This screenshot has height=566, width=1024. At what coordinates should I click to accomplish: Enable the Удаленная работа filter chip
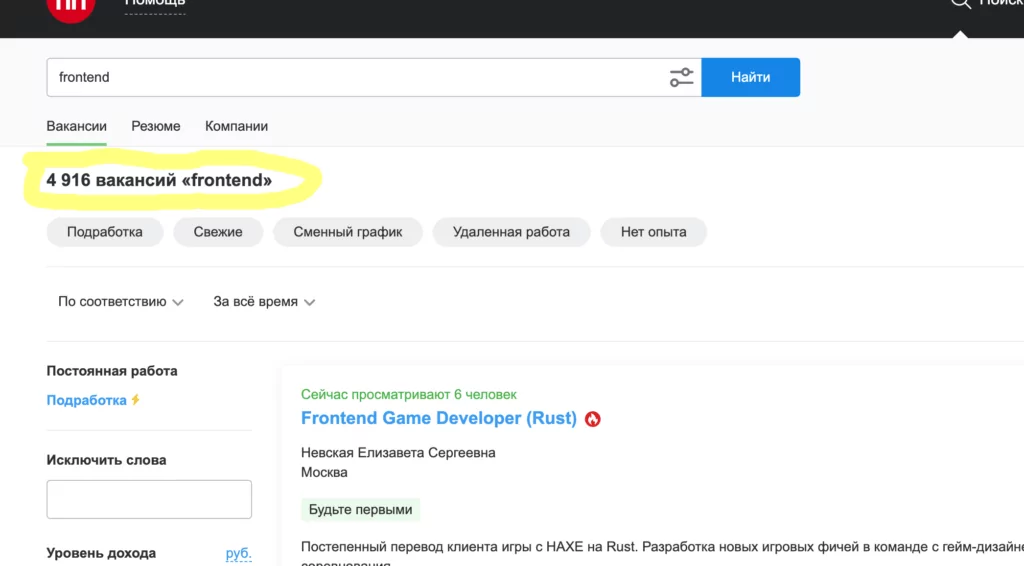point(511,232)
